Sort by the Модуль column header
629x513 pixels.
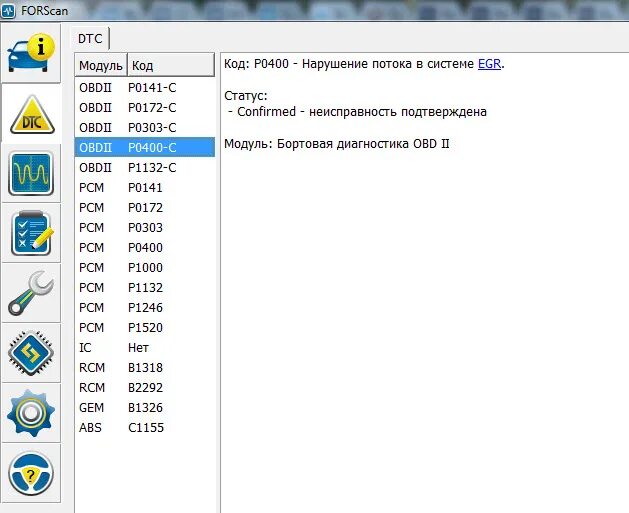click(x=101, y=65)
